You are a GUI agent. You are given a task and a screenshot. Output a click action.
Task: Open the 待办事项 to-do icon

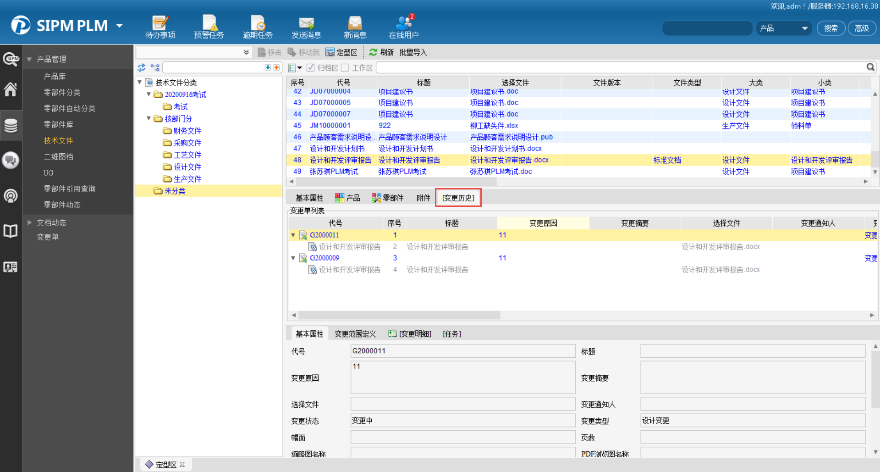click(159, 22)
